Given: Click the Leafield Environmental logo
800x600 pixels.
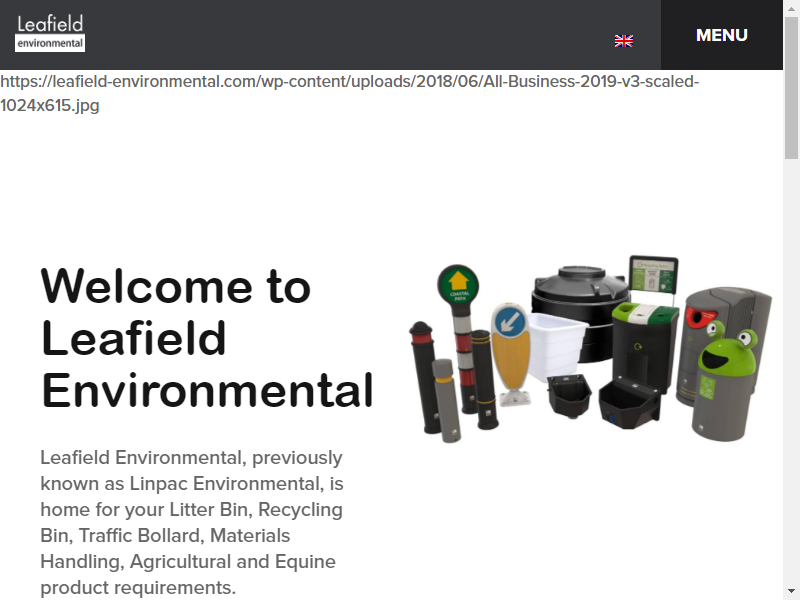Looking at the screenshot, I should coord(50,34).
